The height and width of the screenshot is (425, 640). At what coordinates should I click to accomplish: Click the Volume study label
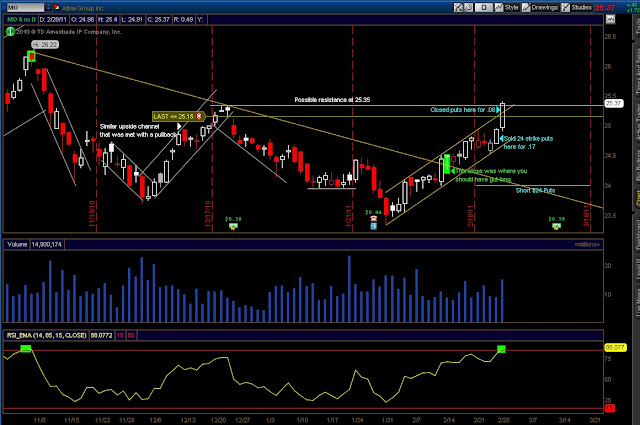17,245
